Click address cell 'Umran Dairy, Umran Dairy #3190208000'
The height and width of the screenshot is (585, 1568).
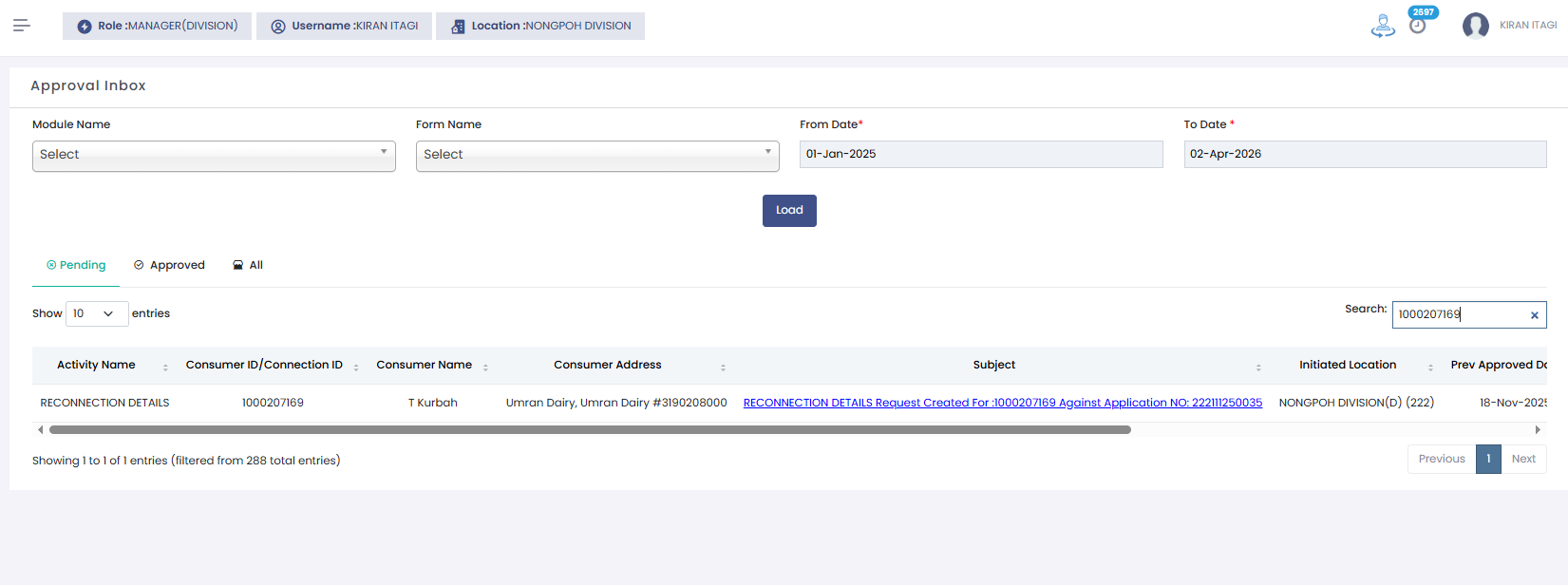616,403
